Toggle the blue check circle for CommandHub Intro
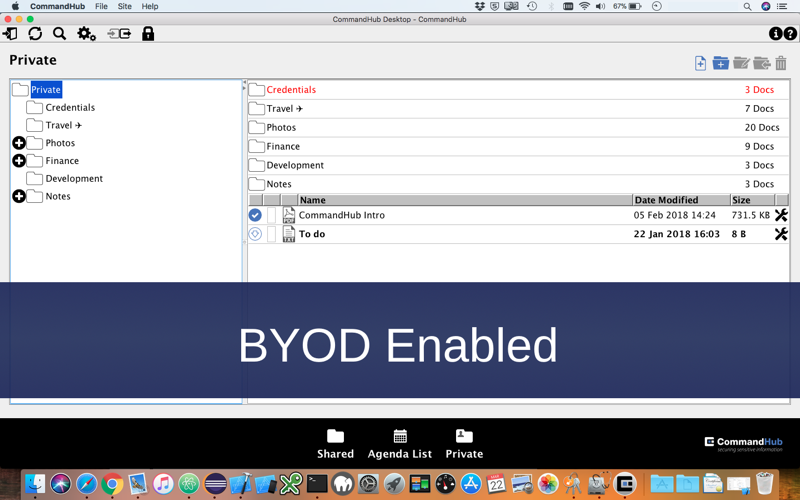This screenshot has height=500, width=800. (255, 215)
